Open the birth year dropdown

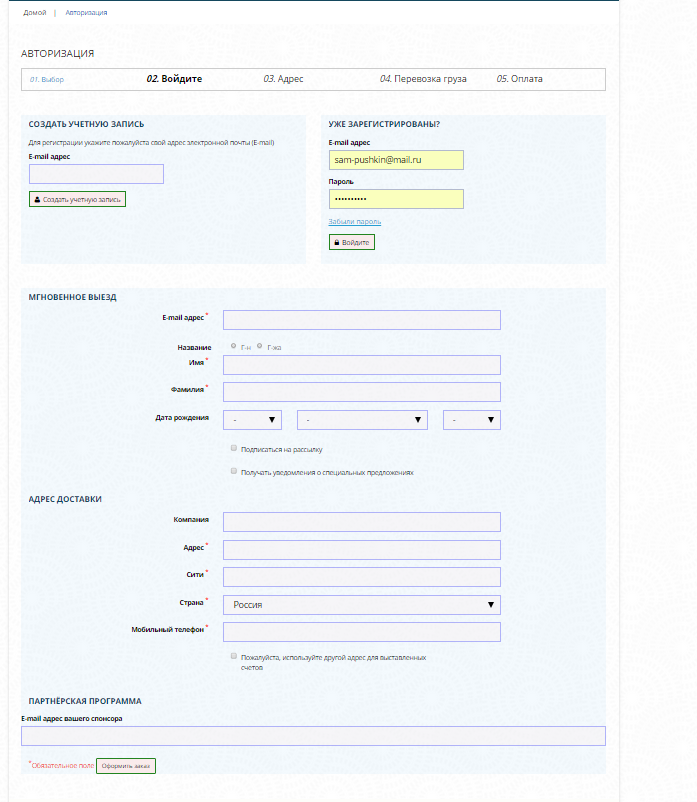tap(471, 420)
